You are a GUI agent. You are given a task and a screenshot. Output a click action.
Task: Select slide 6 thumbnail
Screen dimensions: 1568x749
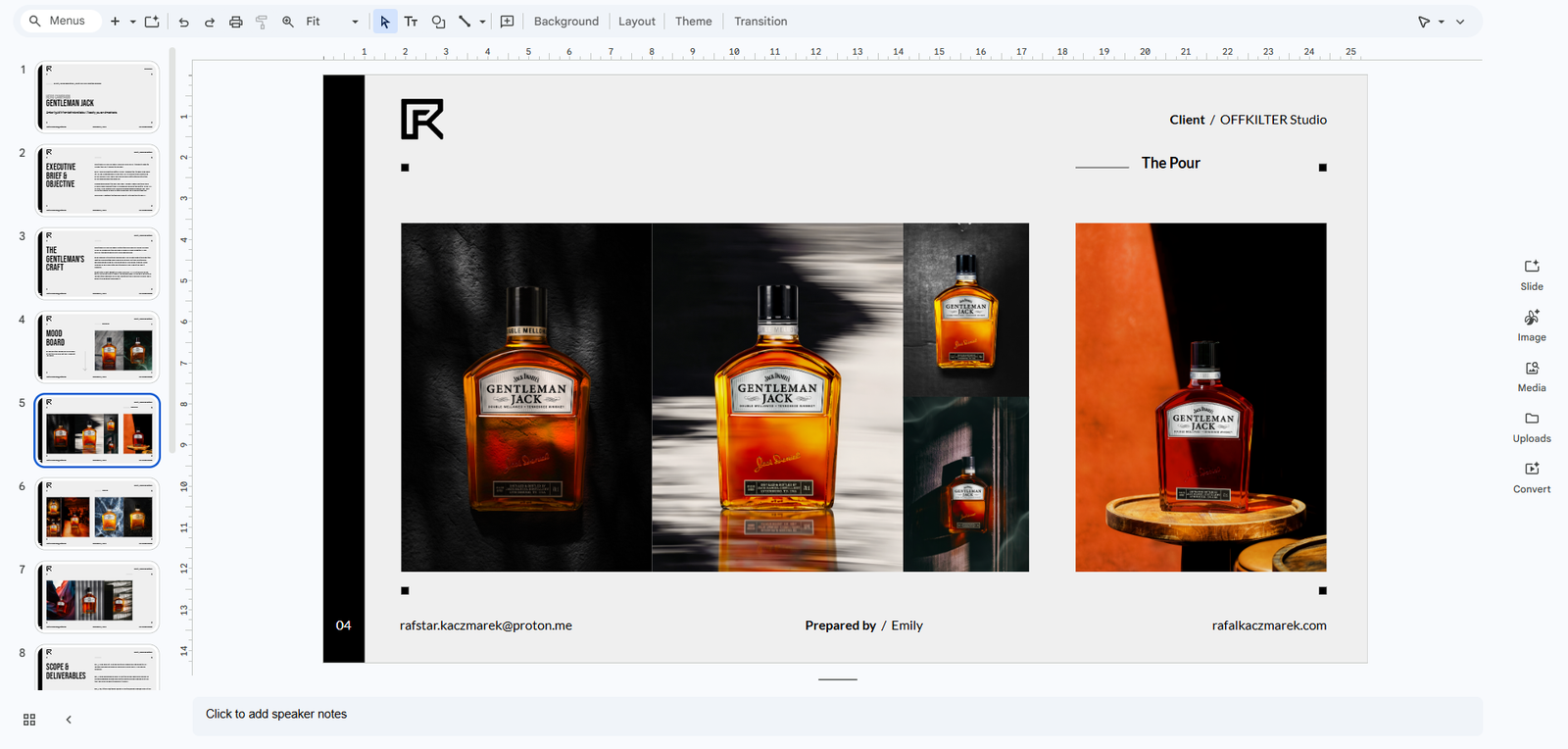[97, 514]
